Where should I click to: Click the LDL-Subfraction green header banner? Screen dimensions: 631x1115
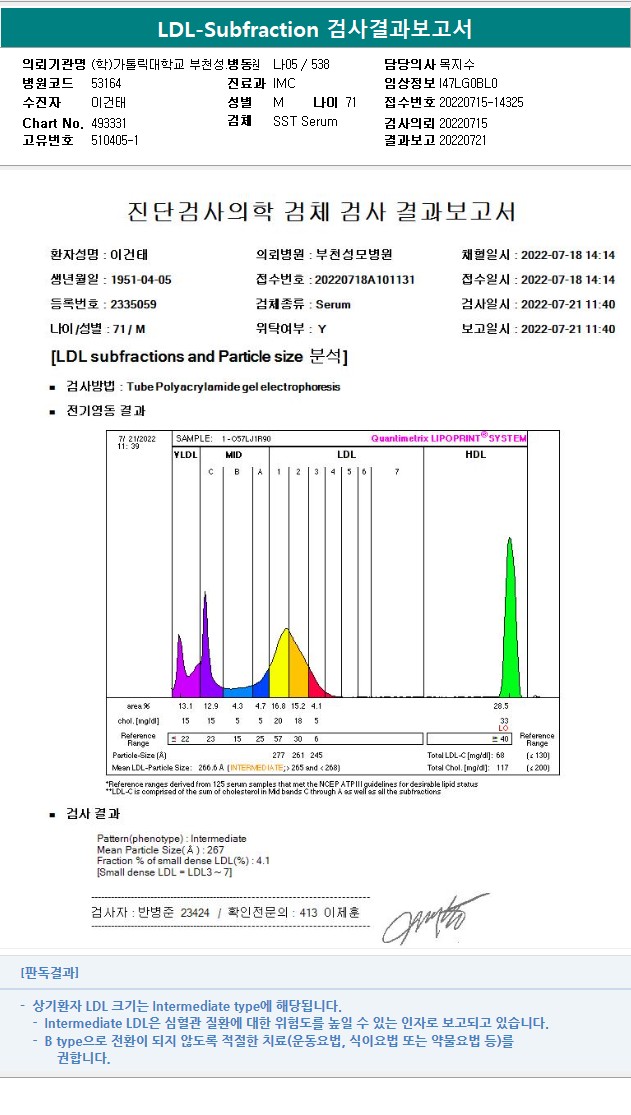coord(315,28)
